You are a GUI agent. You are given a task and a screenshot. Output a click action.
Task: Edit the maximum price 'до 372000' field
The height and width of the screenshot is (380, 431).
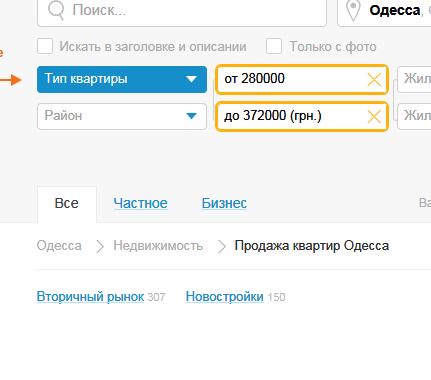point(302,116)
